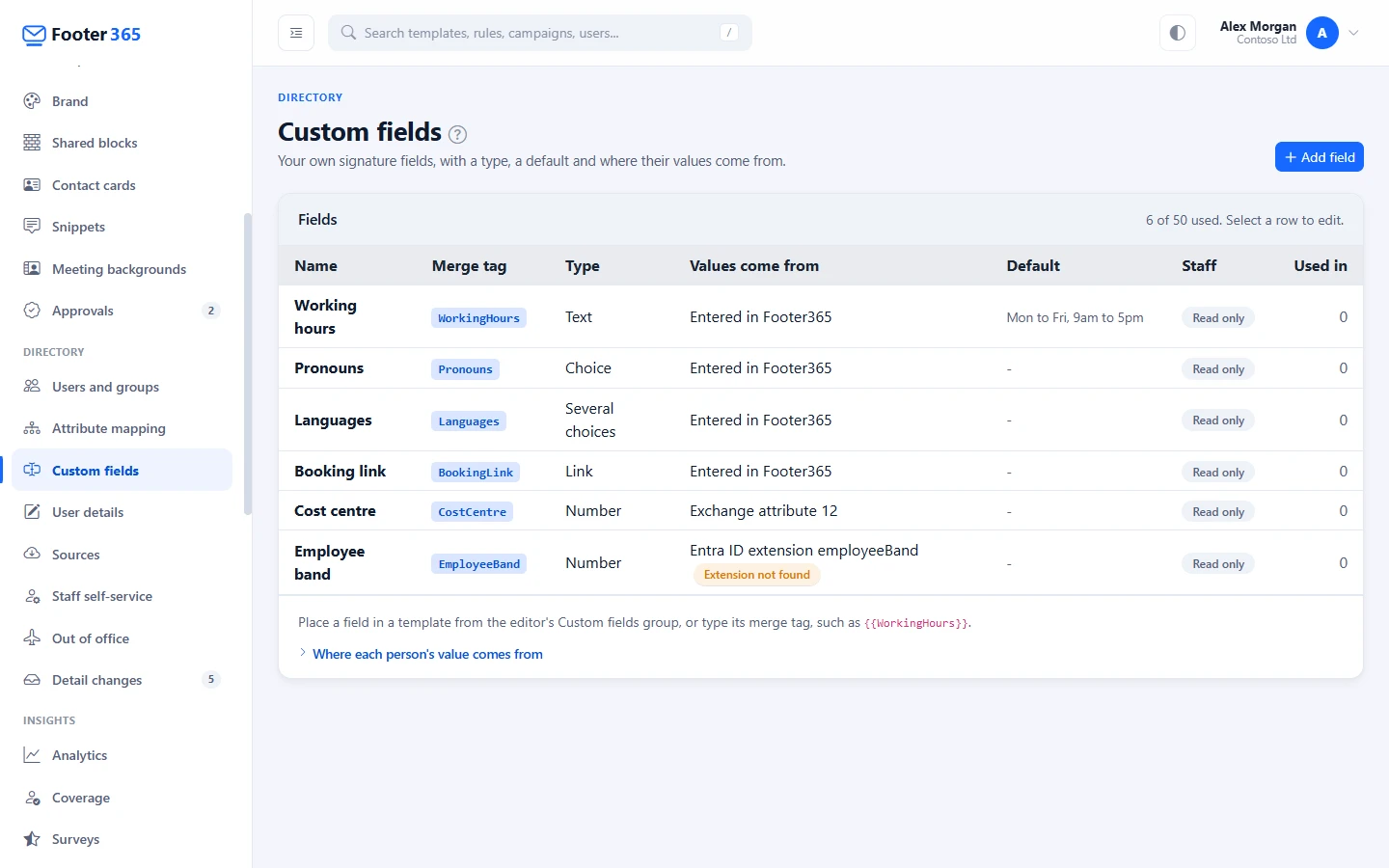Click the BookingLink merge tag
Image resolution: width=1389 pixels, height=868 pixels.
(x=476, y=473)
